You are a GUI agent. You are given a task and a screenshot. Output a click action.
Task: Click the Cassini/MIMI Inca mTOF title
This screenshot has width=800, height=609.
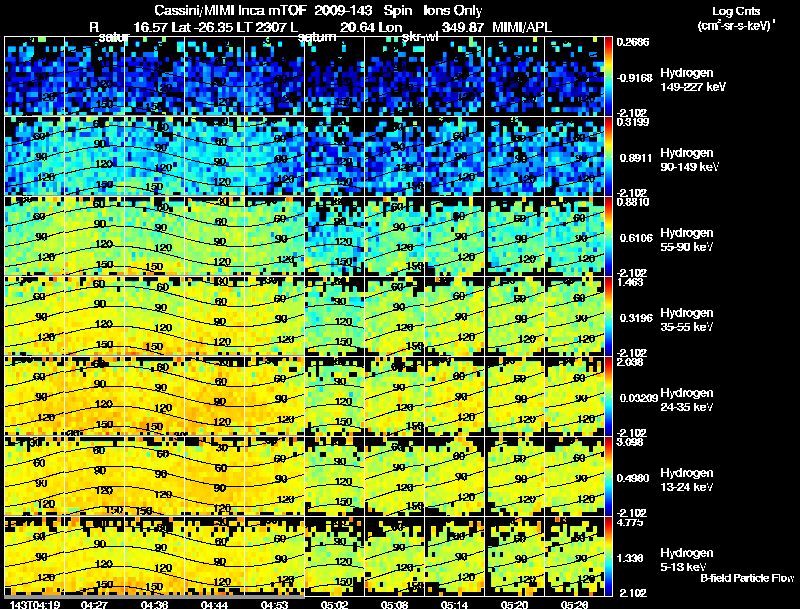pos(230,11)
